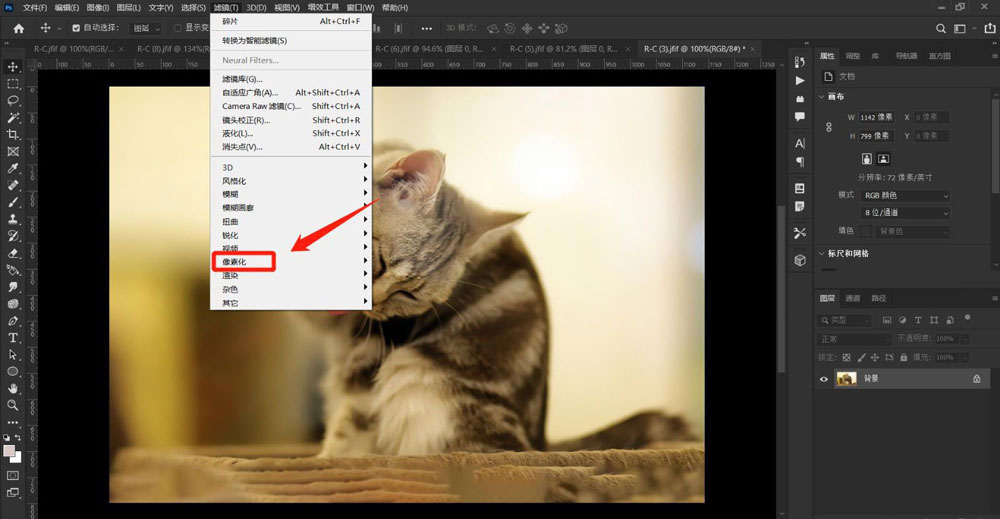The image size is (1000, 519).
Task: Open the 像素化 filter submenu
Action: [243, 262]
